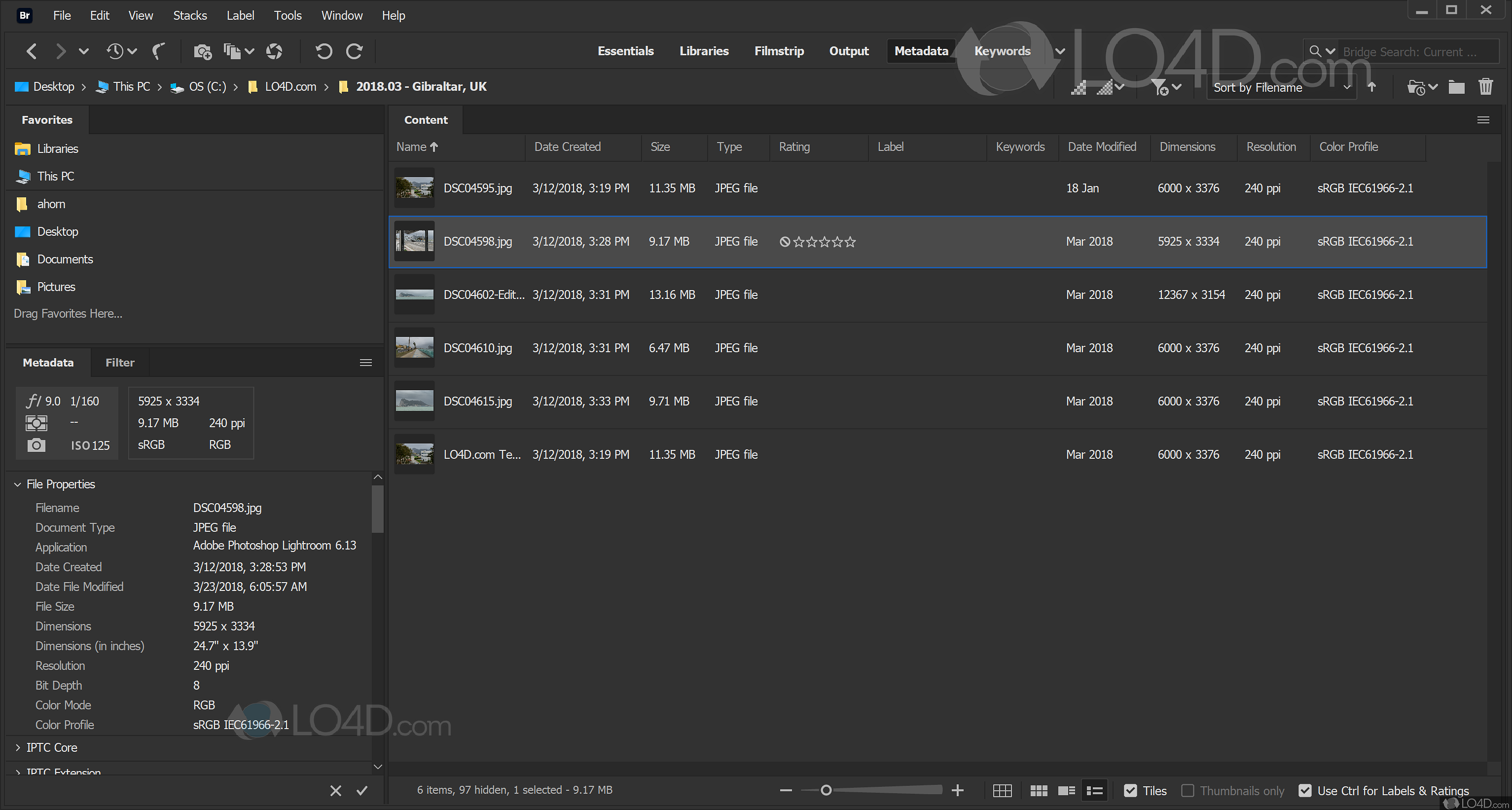Click the thumbnail quality checkerboard icon
The width and height of the screenshot is (1512, 810).
pos(1078,87)
